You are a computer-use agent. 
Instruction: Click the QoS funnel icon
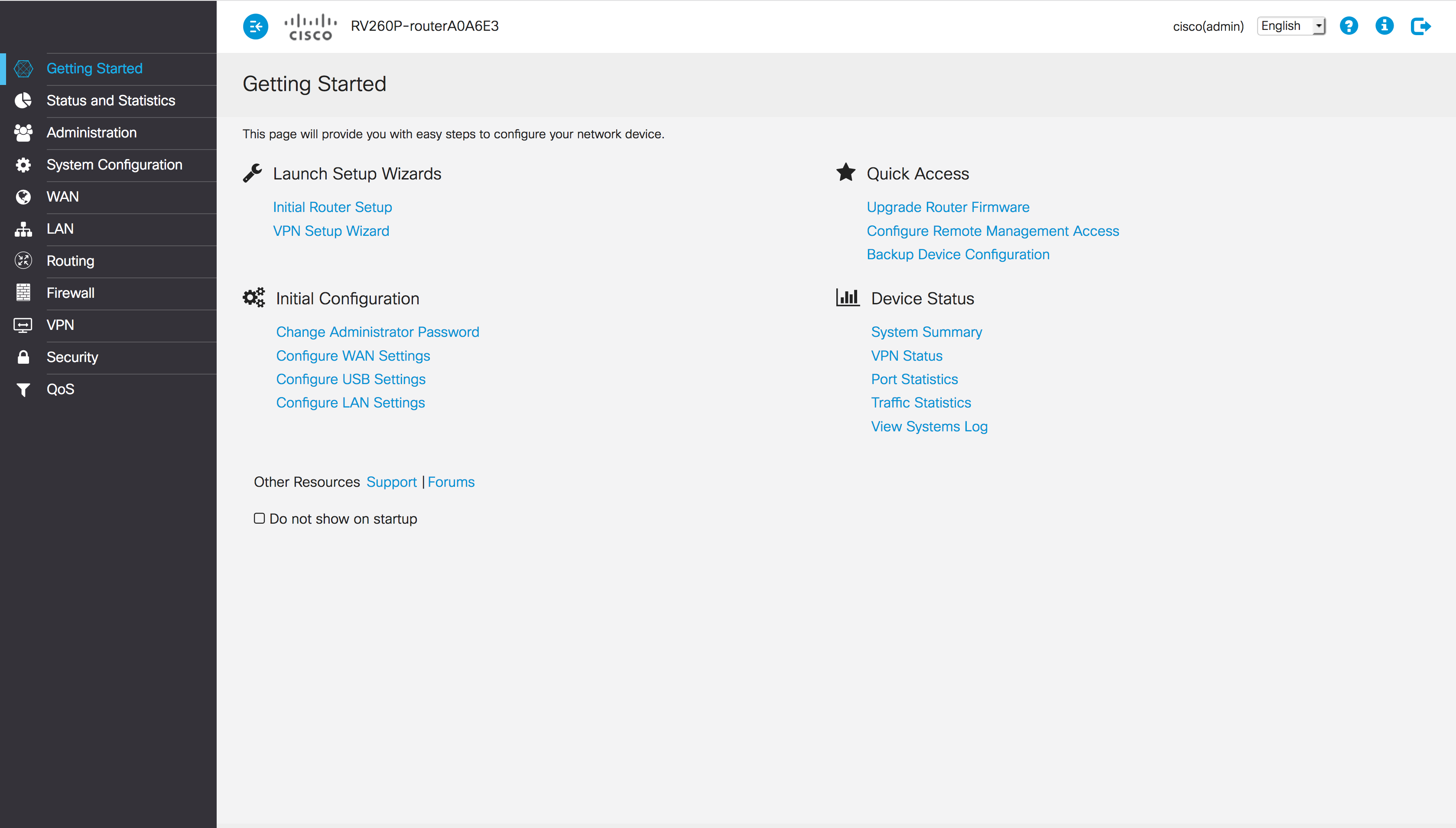[x=23, y=390]
